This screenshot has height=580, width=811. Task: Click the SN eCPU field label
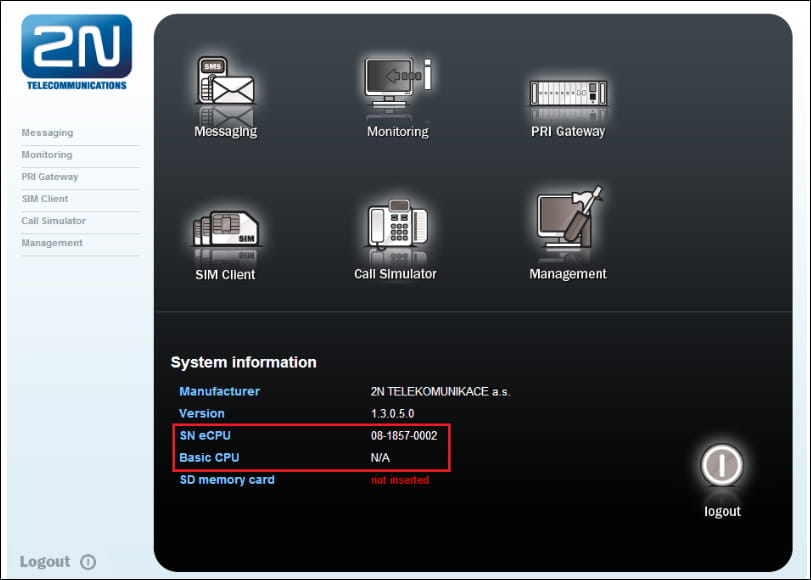tap(205, 436)
